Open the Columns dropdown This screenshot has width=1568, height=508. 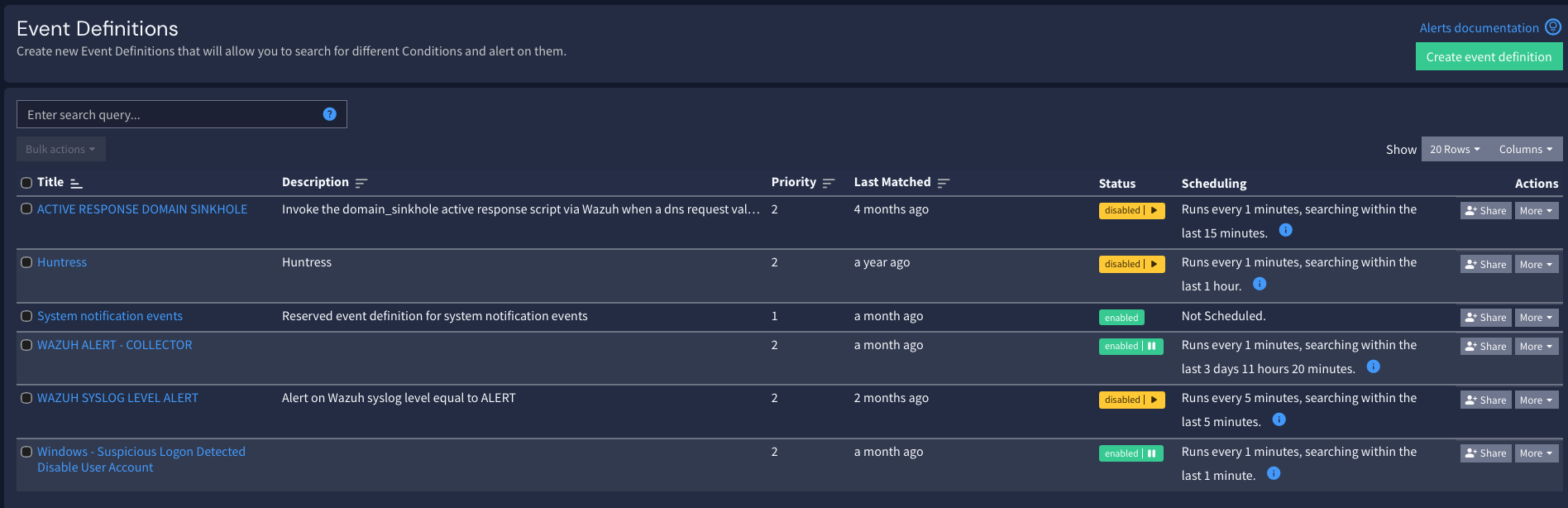pos(1526,149)
